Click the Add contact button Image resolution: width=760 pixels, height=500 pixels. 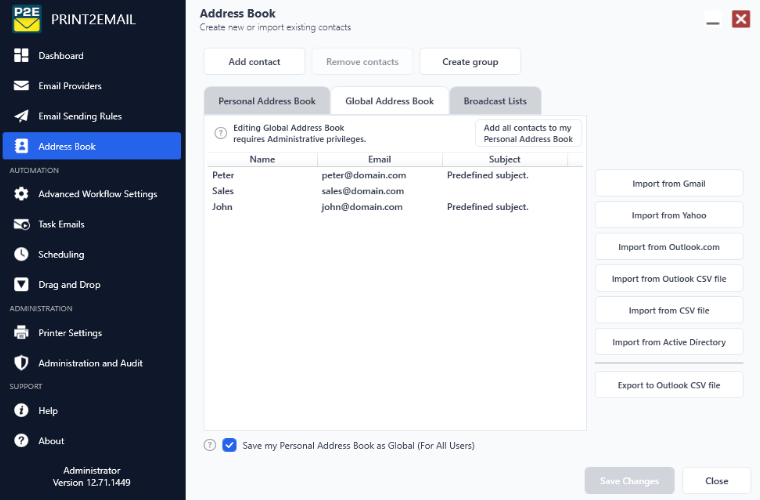(254, 62)
